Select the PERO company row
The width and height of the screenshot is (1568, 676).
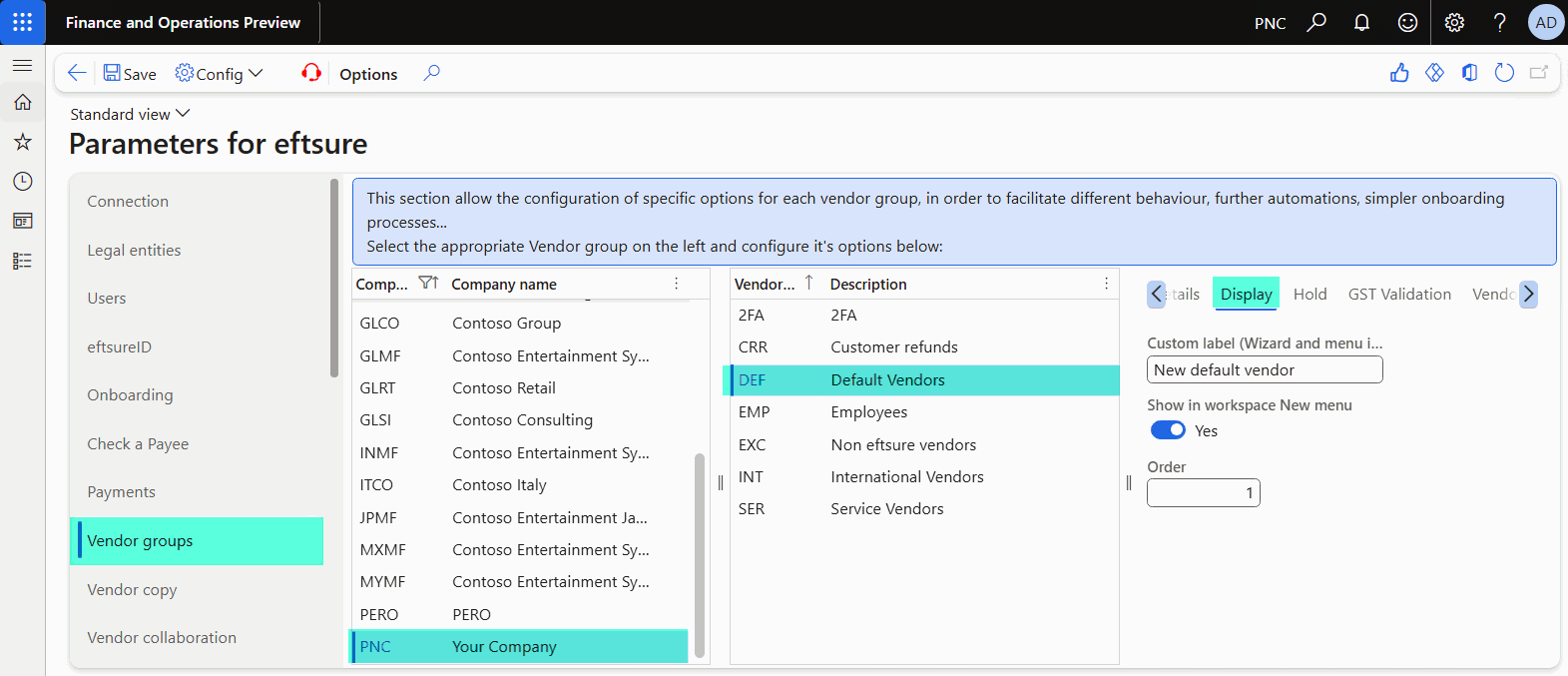[520, 614]
